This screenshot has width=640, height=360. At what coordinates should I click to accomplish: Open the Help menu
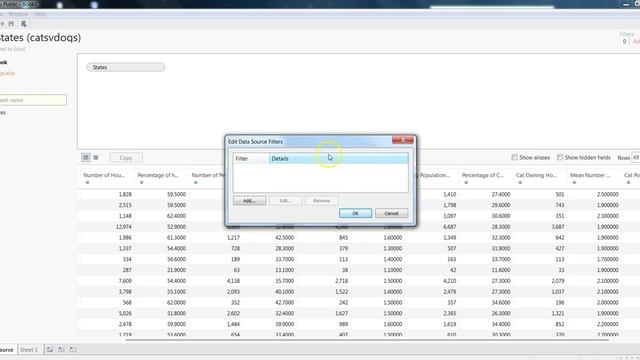point(40,14)
